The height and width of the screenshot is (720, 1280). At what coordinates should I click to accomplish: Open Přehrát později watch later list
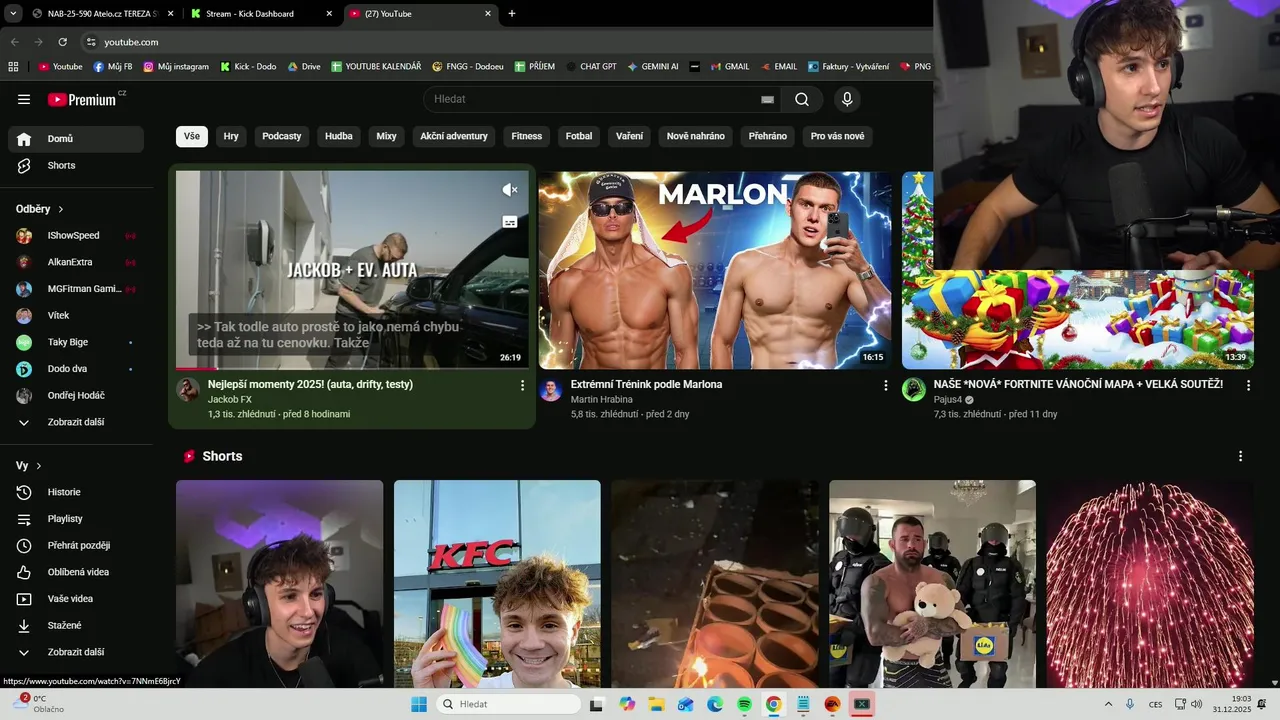[x=76, y=545]
